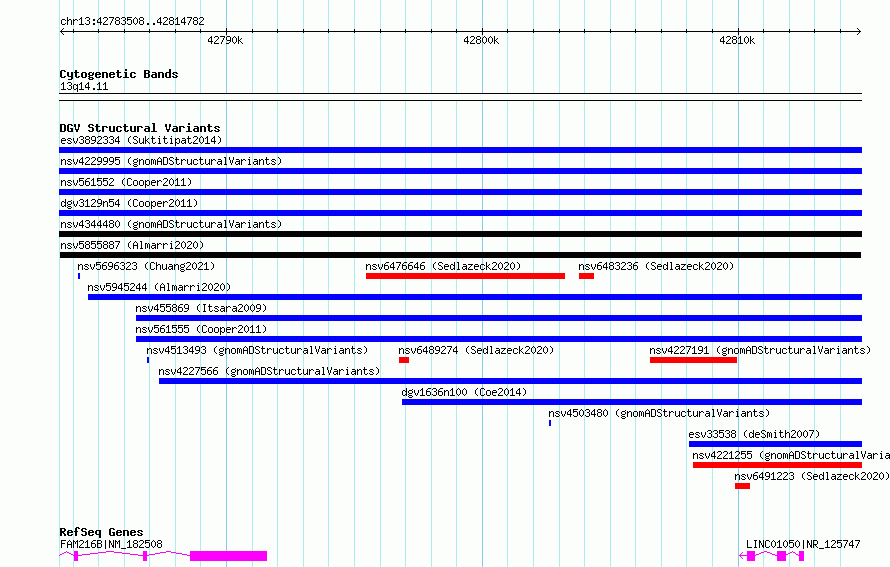890x567 pixels.
Task: Click the DGV Structural Variants track title
Action: 140,128
